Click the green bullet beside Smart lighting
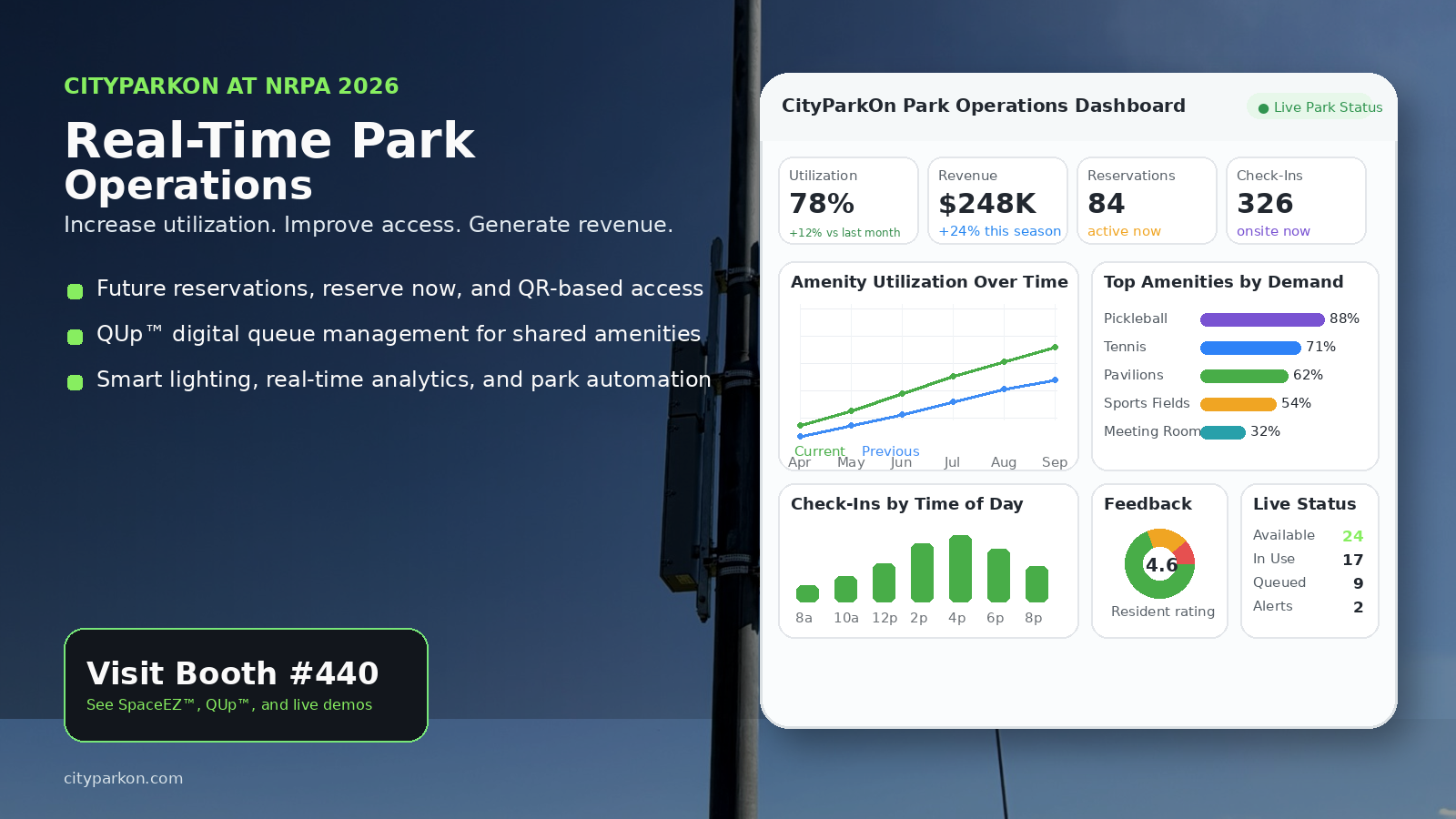This screenshot has height=819, width=1456. pyautogui.click(x=76, y=382)
